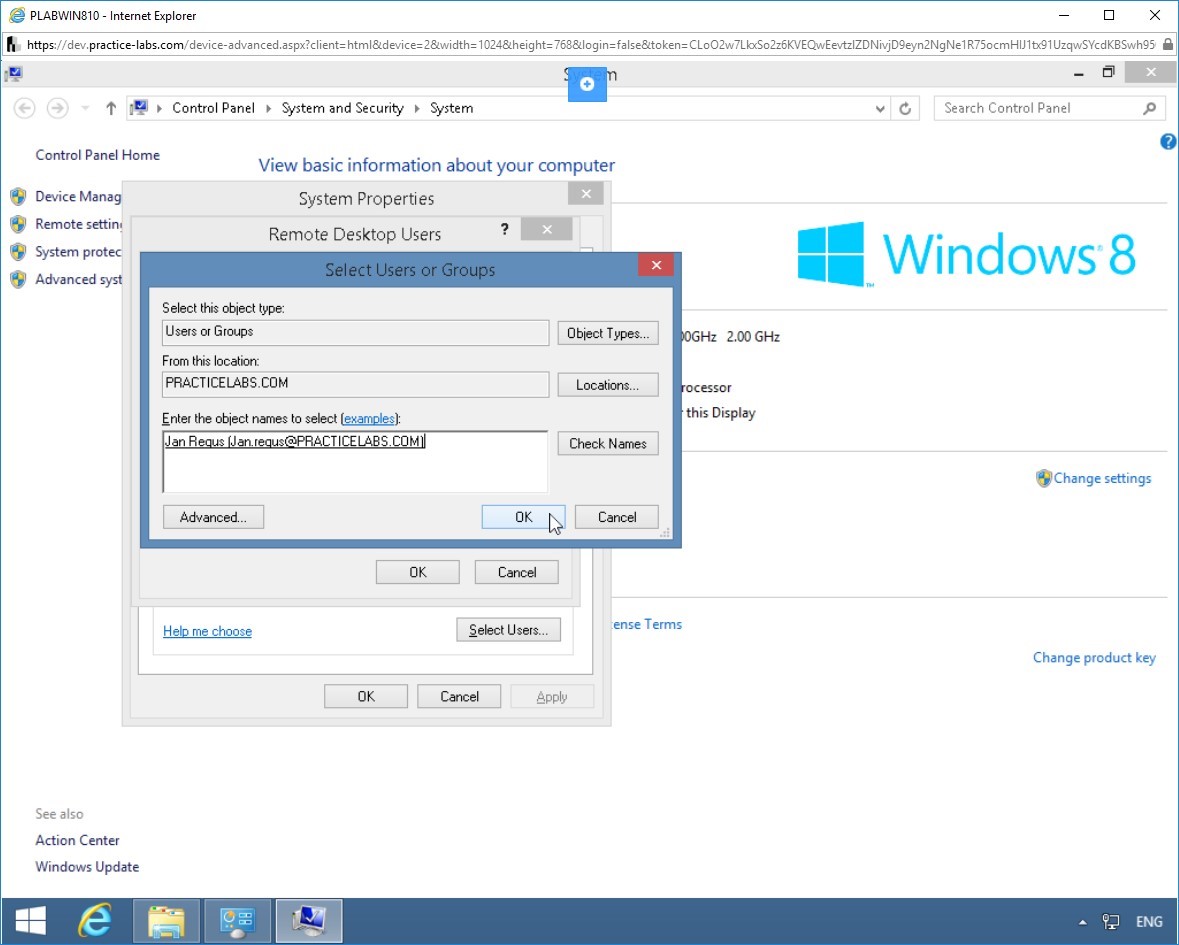Click the shield icon beside Remote settings
The height and width of the screenshot is (945, 1179).
pos(19,224)
